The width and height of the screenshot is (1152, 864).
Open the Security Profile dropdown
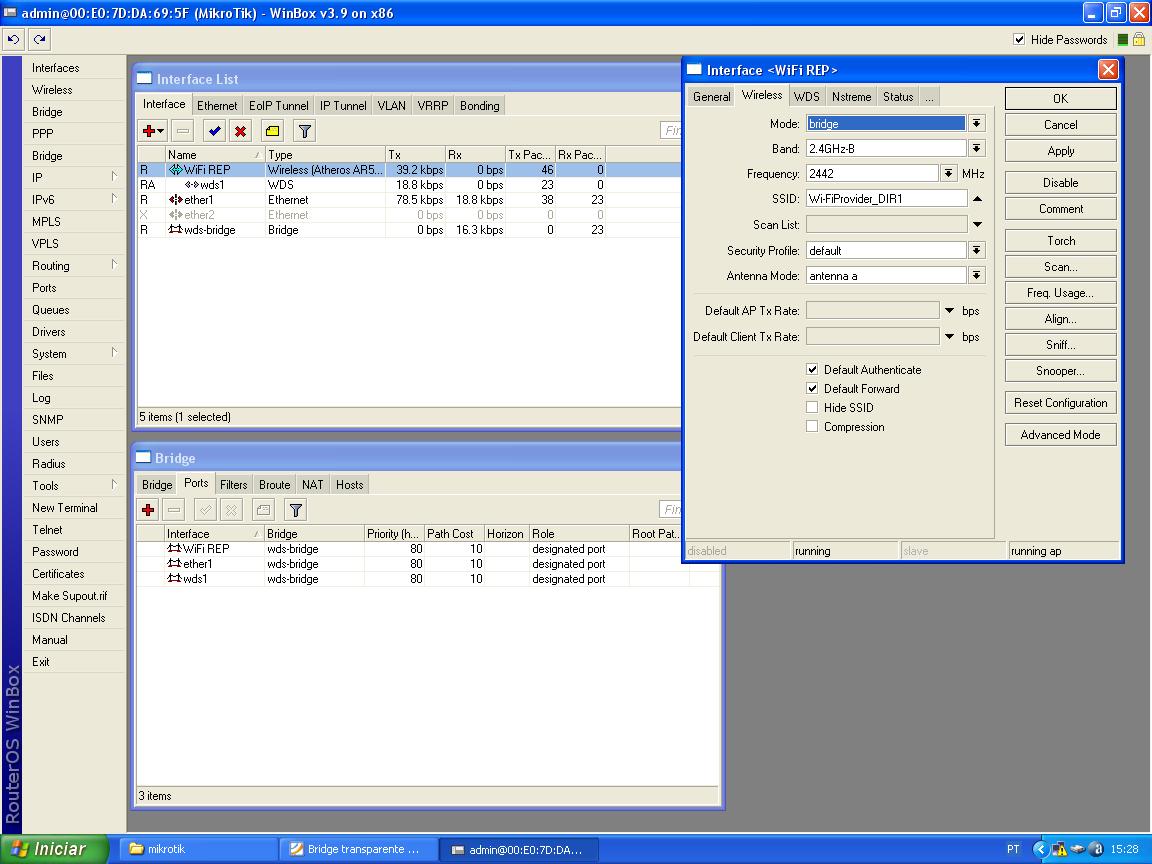click(x=977, y=250)
